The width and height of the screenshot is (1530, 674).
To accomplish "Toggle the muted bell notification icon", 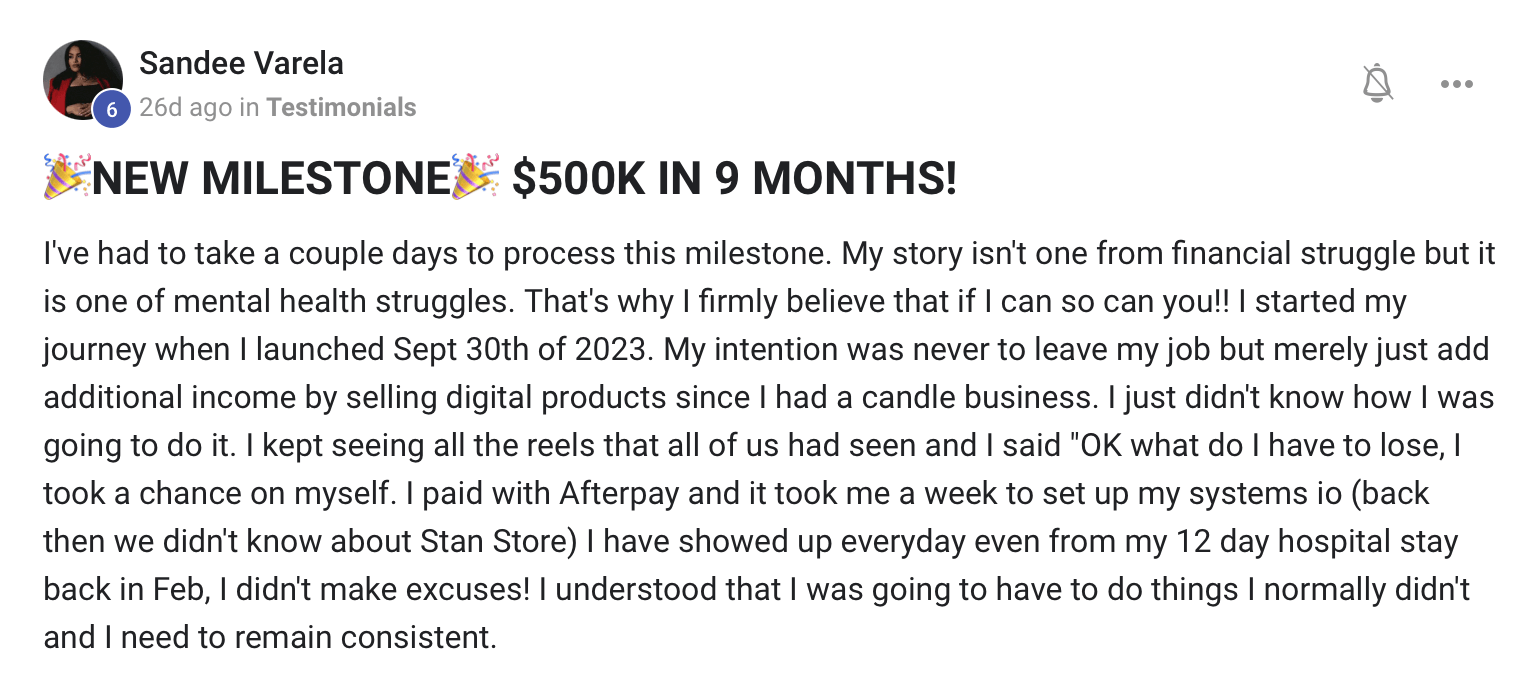I will (x=1378, y=83).
